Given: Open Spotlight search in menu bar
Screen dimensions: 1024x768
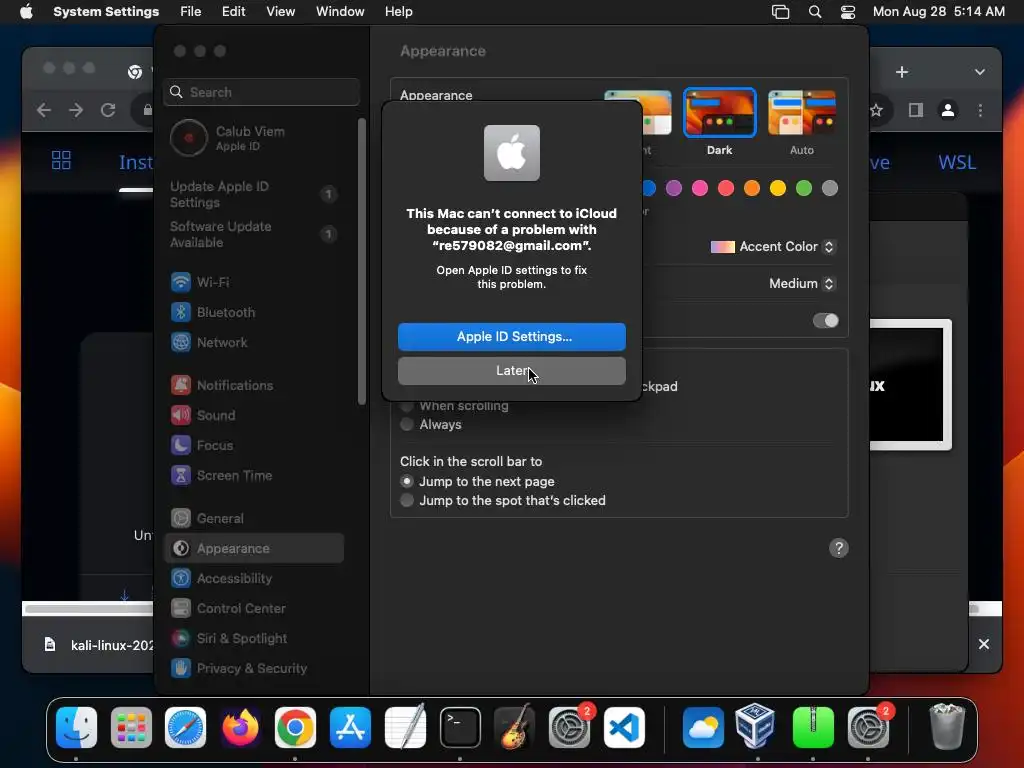Looking at the screenshot, I should click(x=815, y=12).
